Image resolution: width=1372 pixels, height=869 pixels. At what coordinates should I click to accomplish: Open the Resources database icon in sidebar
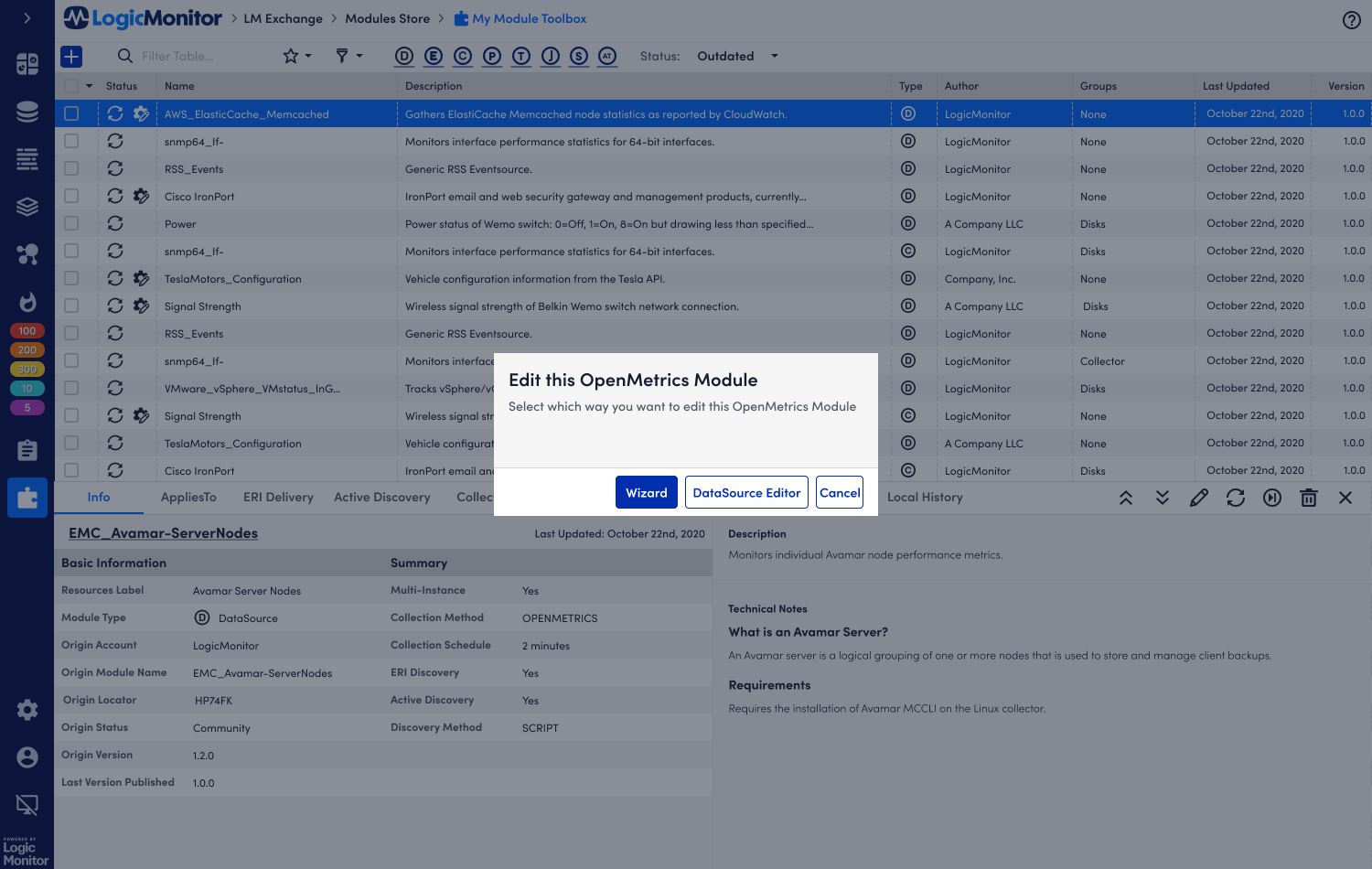[27, 112]
